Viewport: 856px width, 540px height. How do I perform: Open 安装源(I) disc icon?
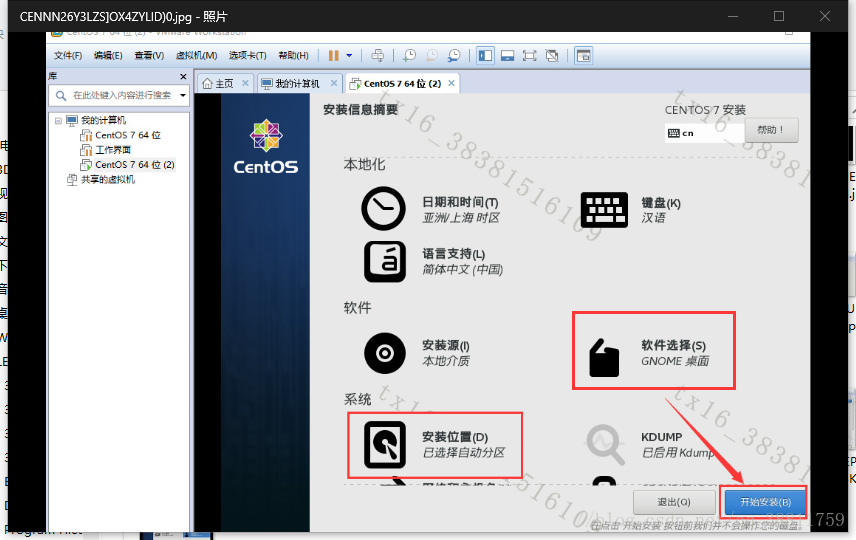(x=385, y=353)
